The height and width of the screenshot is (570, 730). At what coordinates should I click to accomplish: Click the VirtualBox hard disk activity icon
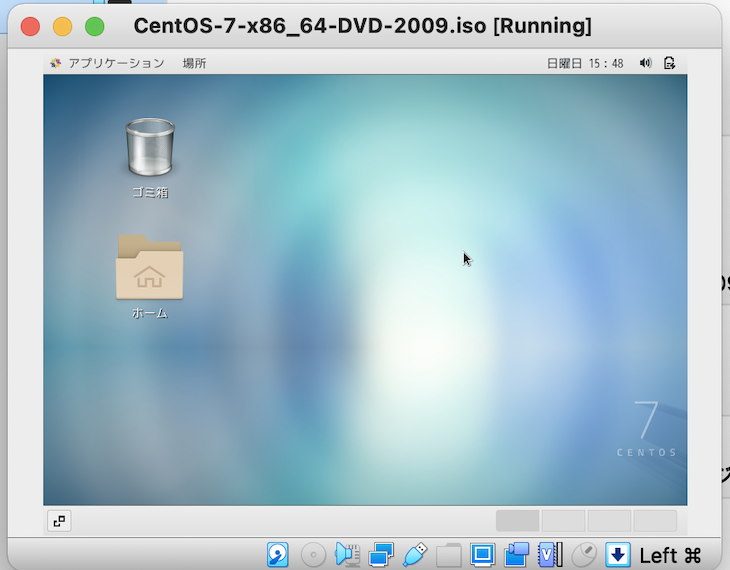click(x=278, y=555)
